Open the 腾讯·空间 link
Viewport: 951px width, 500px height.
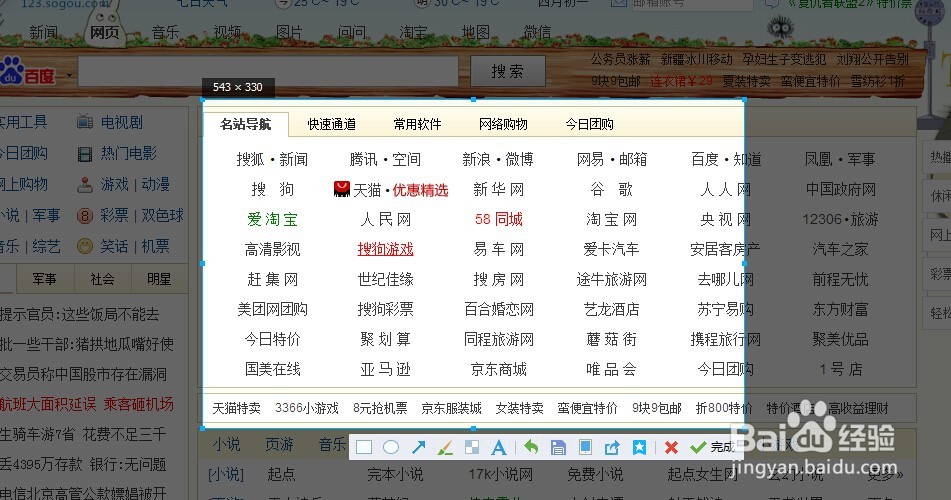(x=385, y=160)
